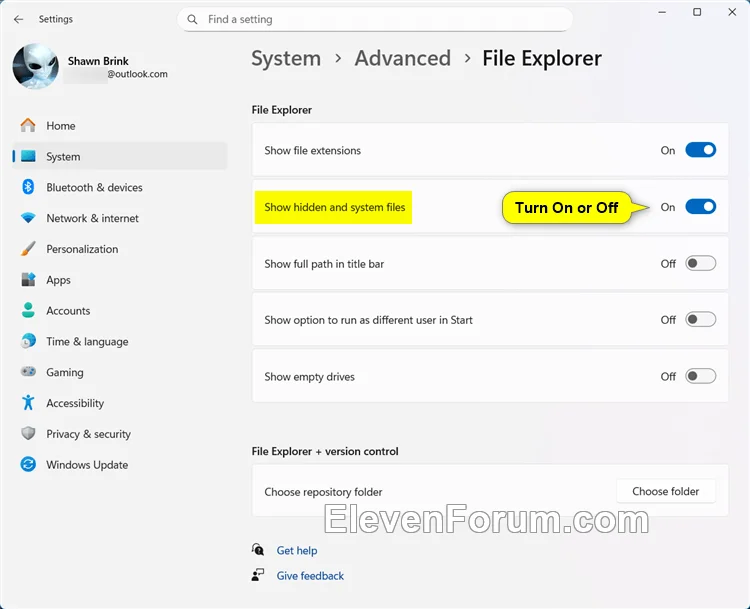Screen dimensions: 750x609
Task: Toggle Show hidden and system files switch
Action: [700, 207]
